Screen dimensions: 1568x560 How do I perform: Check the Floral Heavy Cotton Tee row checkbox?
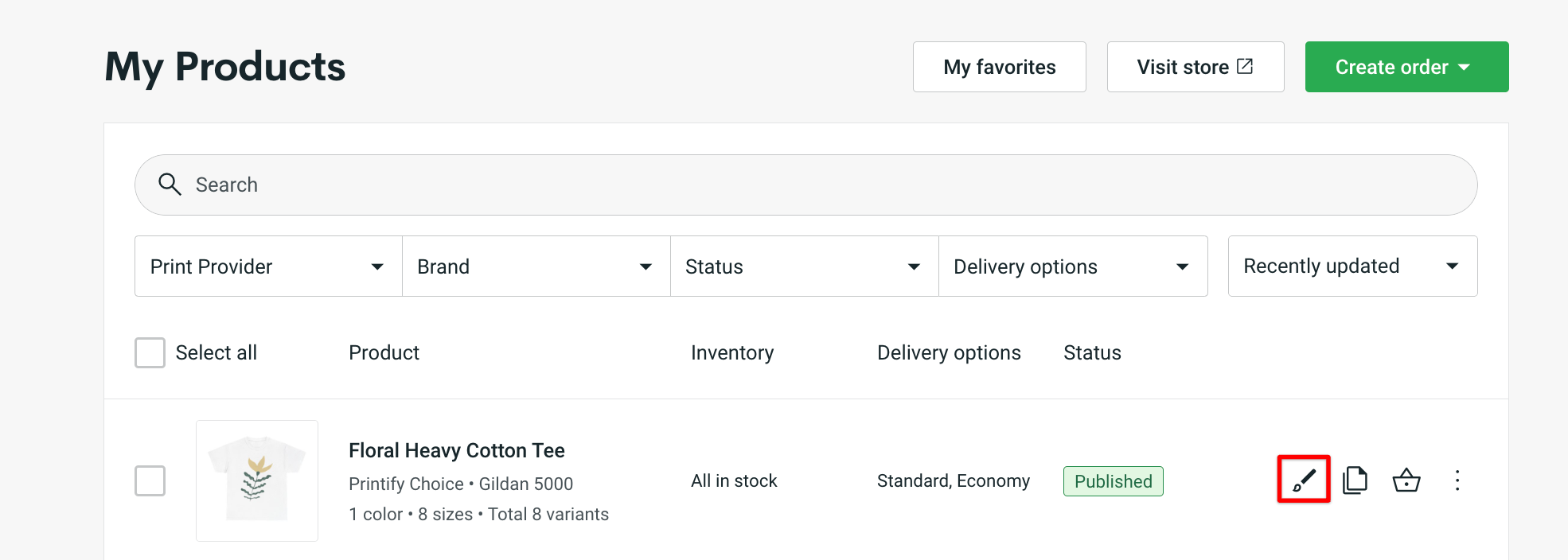[150, 480]
